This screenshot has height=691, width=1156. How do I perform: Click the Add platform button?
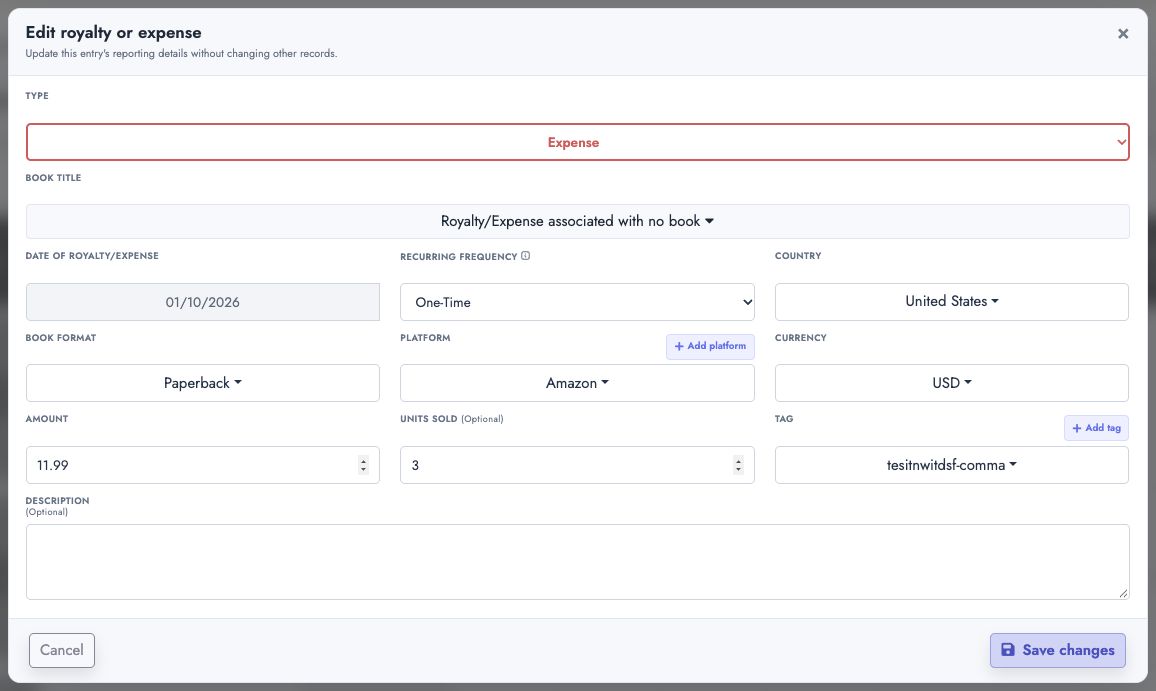point(710,346)
